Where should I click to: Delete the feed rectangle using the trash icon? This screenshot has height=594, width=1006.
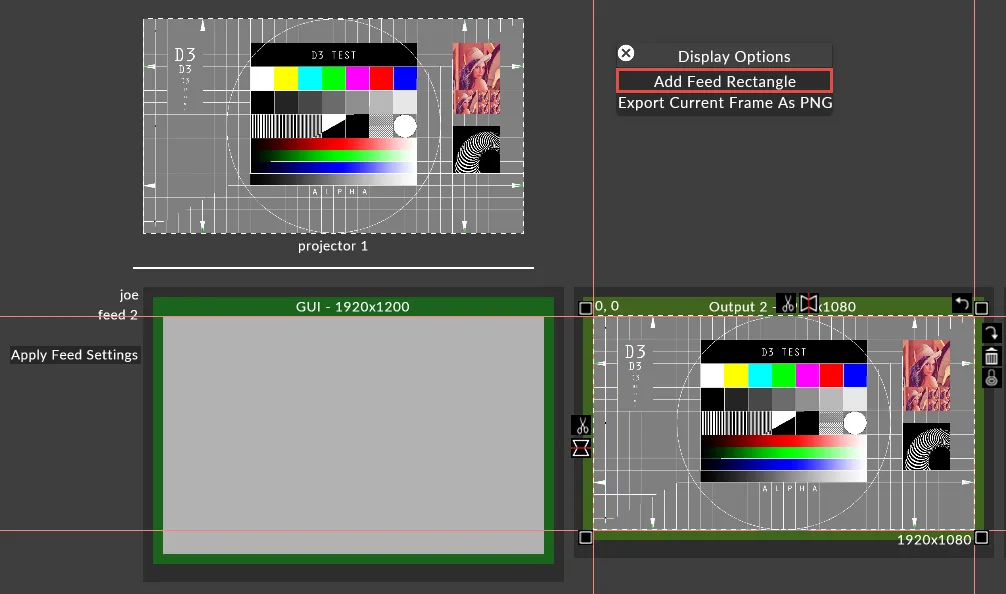[x=991, y=357]
